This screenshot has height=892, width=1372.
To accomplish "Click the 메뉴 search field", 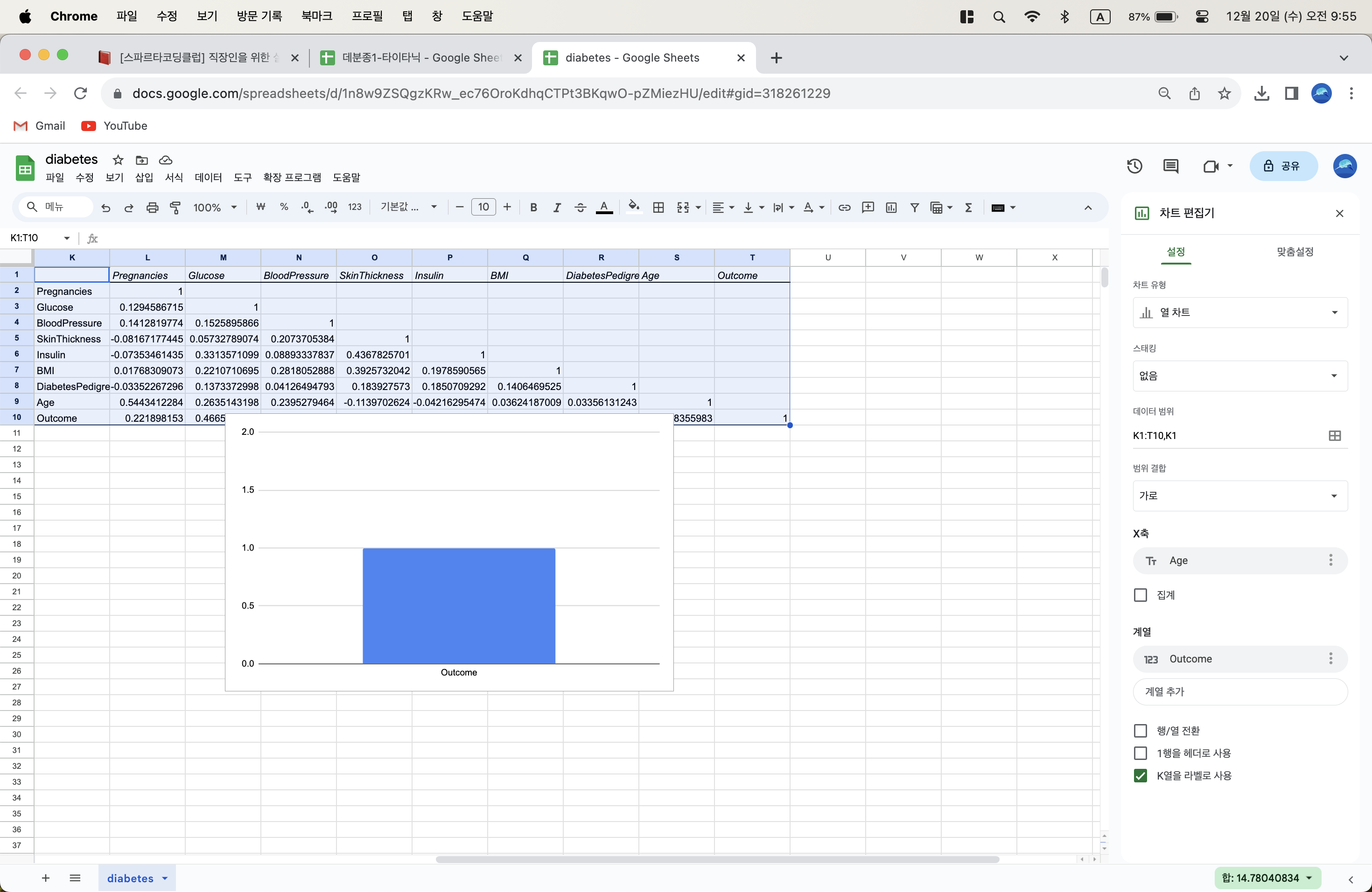I will [x=56, y=207].
